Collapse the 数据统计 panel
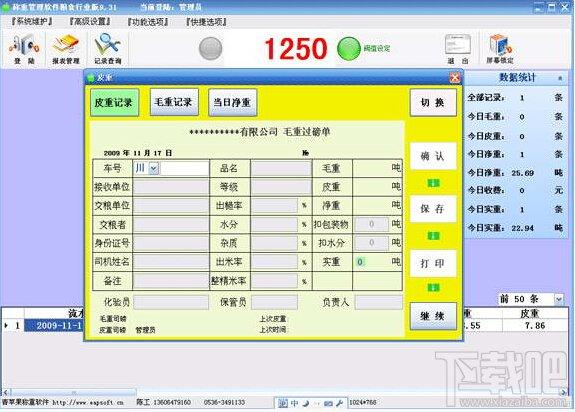 point(560,78)
